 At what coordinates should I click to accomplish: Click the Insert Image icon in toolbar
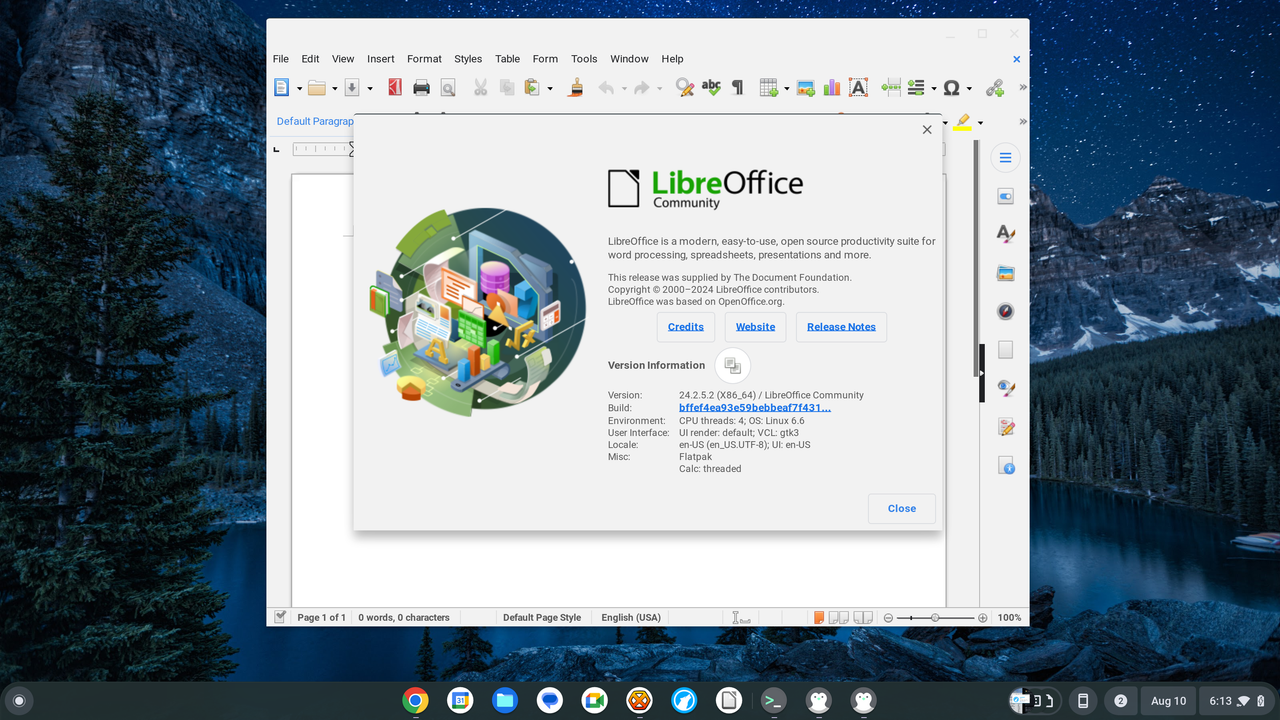[805, 88]
